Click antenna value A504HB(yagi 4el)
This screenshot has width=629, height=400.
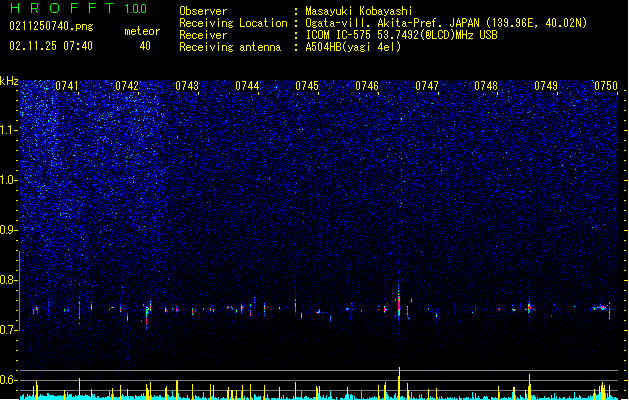point(353,47)
